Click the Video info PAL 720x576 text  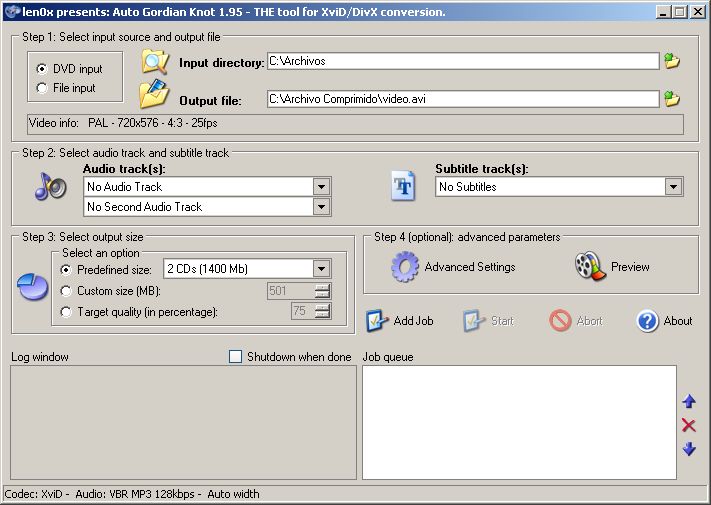coord(153,123)
